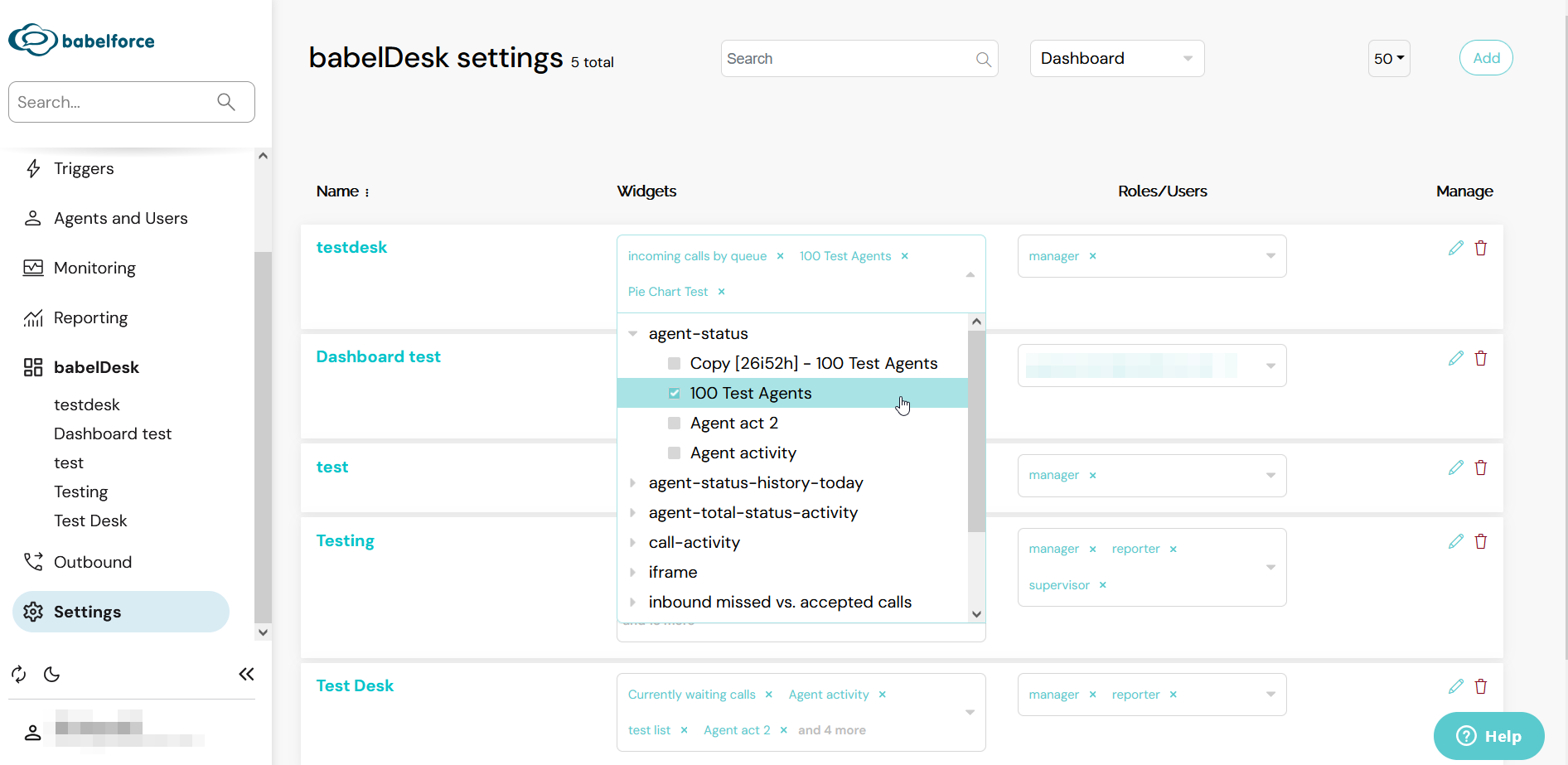Screen dimensions: 1568x765
Task: Click the search icon in the babelDesk settings search
Action: point(984,59)
